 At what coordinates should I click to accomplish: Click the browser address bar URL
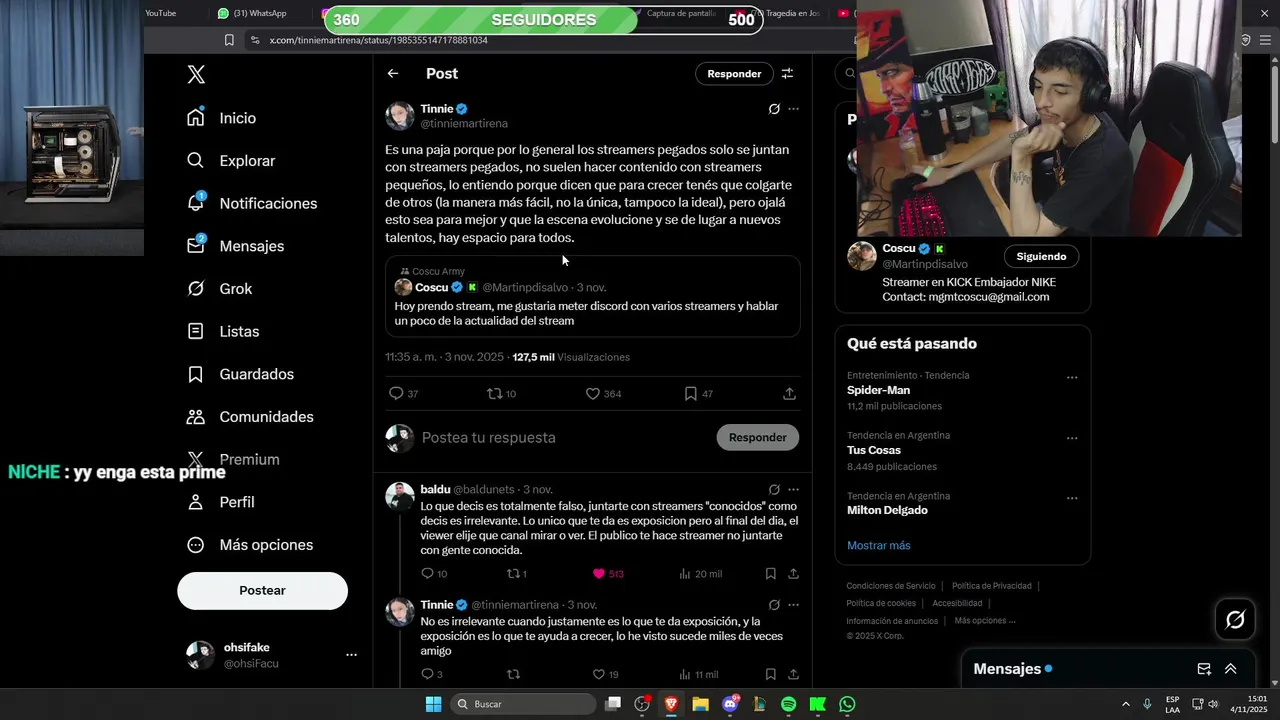tap(379, 40)
